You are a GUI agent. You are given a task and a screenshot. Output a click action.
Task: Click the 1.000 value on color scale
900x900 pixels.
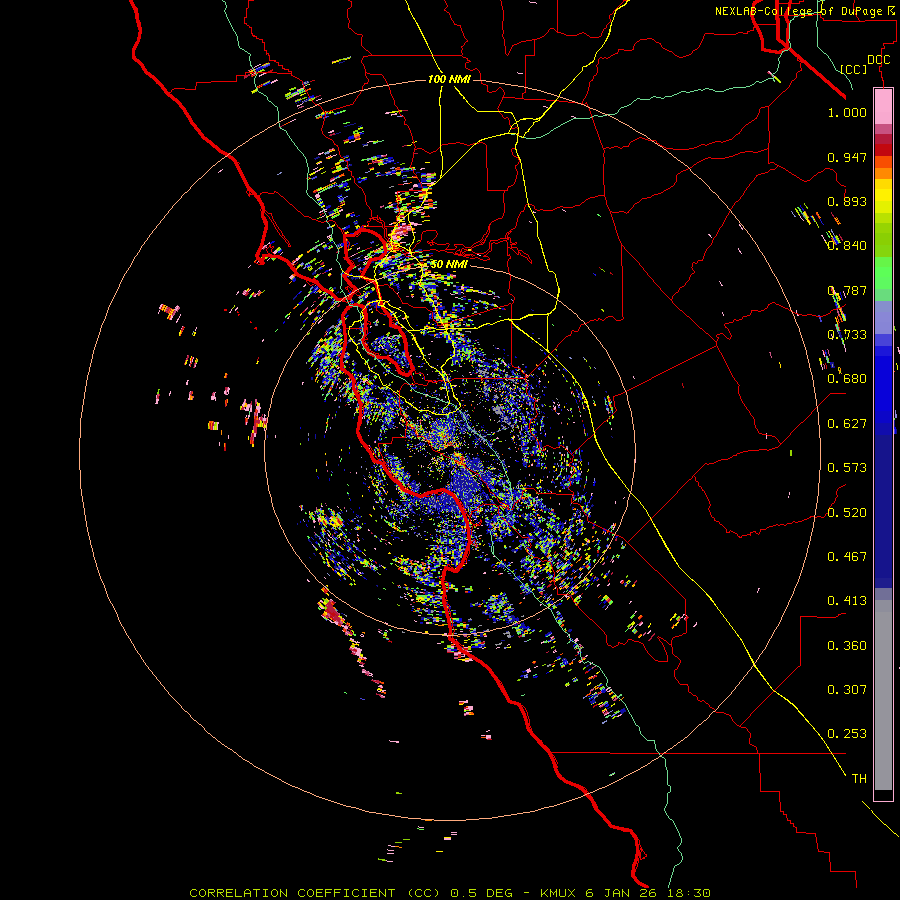pos(847,112)
